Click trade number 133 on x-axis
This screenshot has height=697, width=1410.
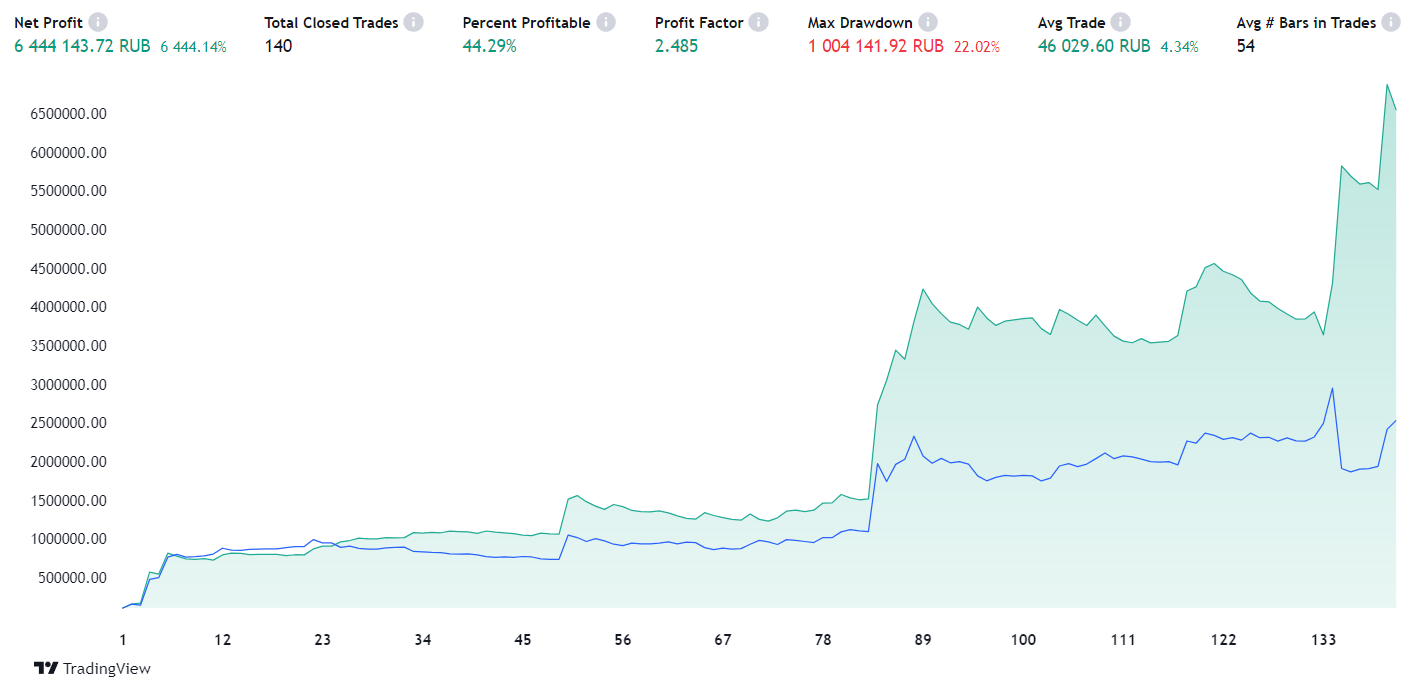tap(1323, 640)
